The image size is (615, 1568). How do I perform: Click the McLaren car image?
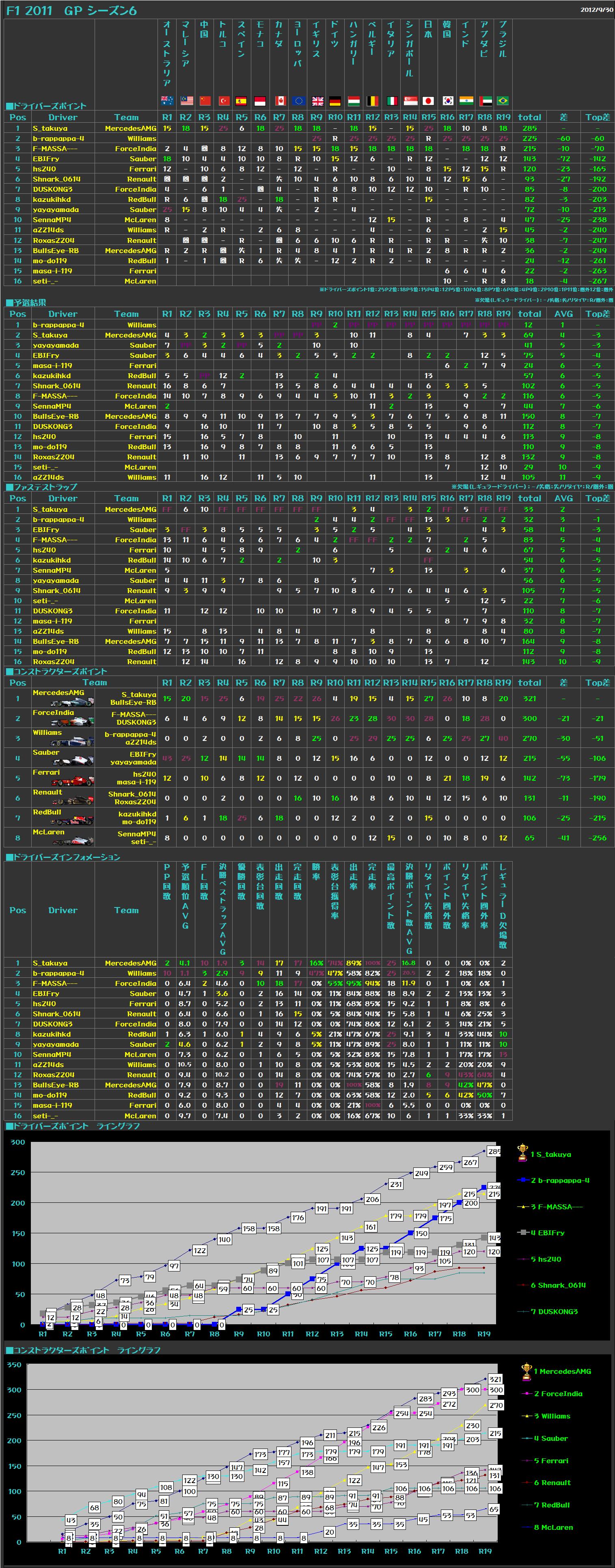pos(73,841)
